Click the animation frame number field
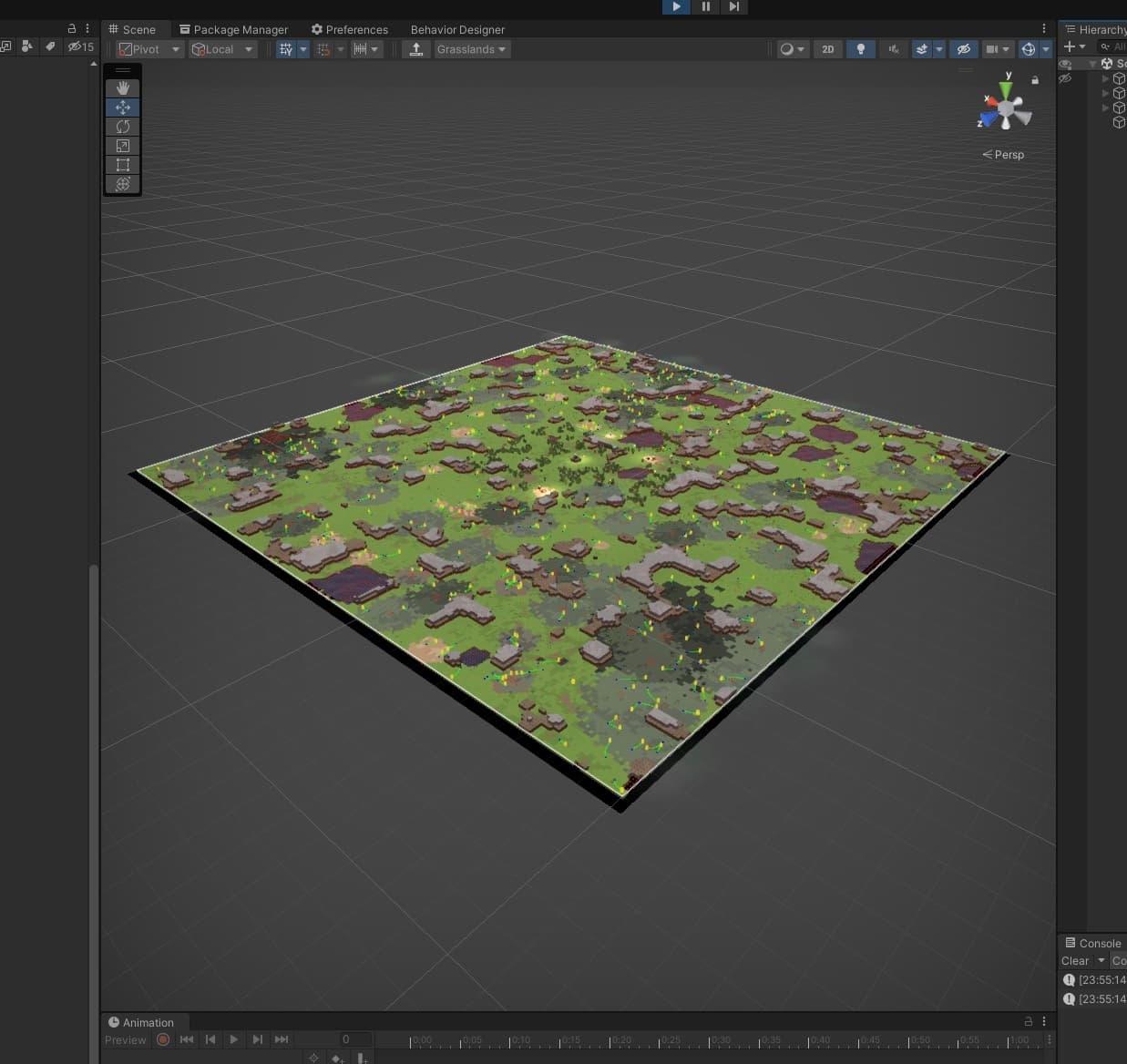 [354, 1039]
